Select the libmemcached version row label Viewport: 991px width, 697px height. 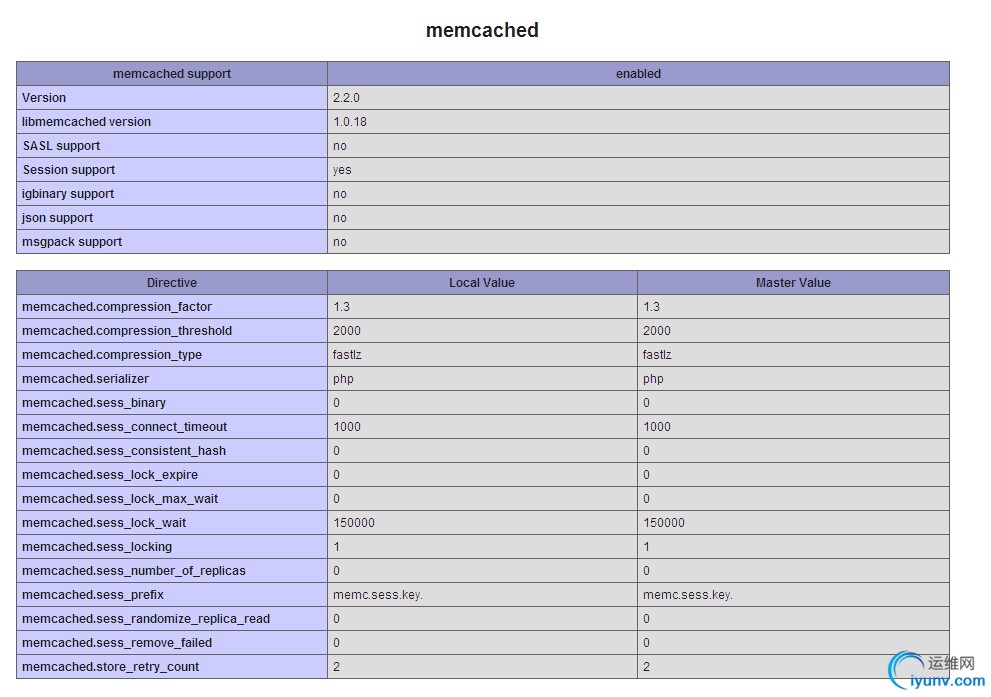pos(87,122)
